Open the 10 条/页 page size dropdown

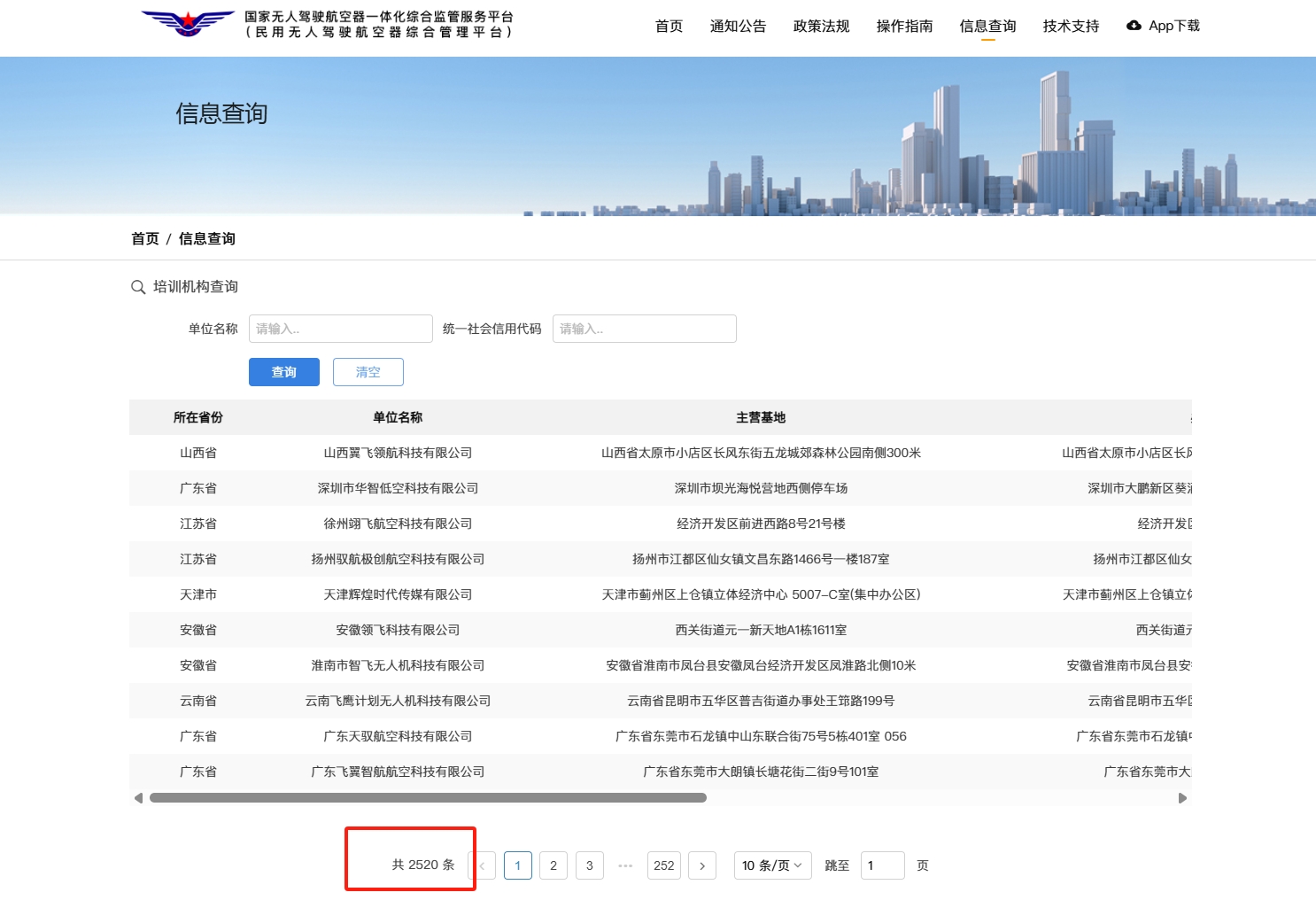771,865
